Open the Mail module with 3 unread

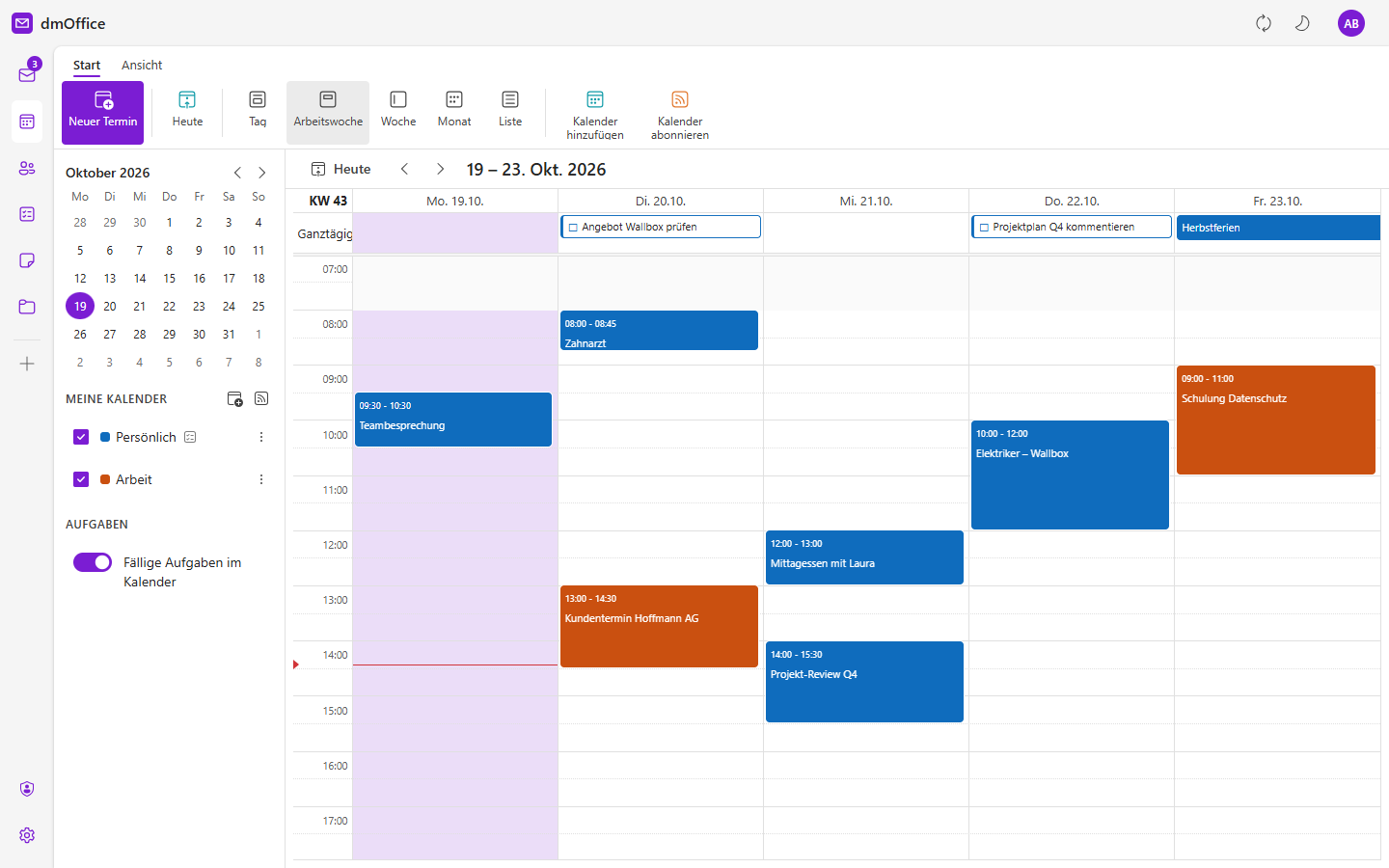point(27,74)
